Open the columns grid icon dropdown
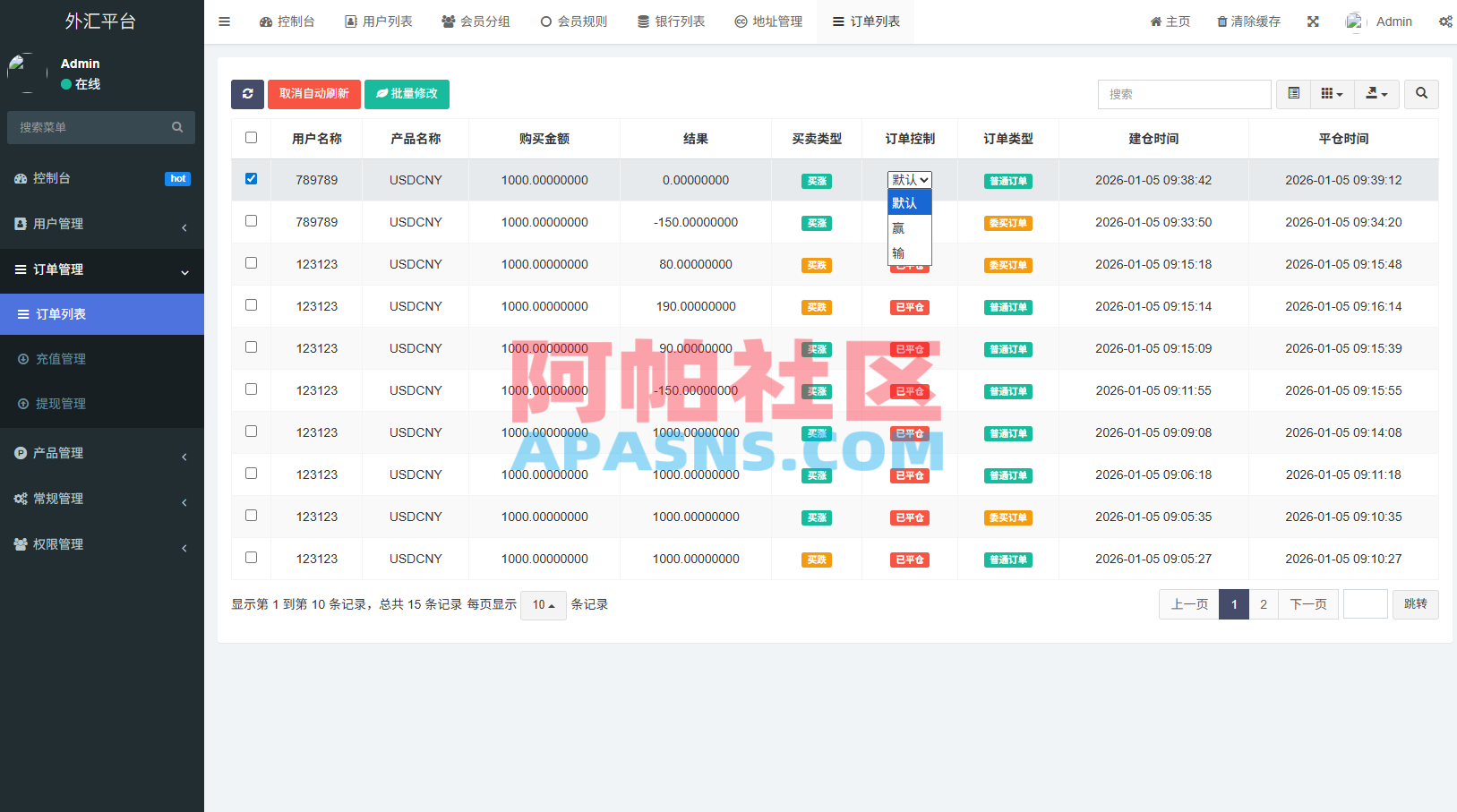The width and height of the screenshot is (1457, 812). click(x=1333, y=94)
